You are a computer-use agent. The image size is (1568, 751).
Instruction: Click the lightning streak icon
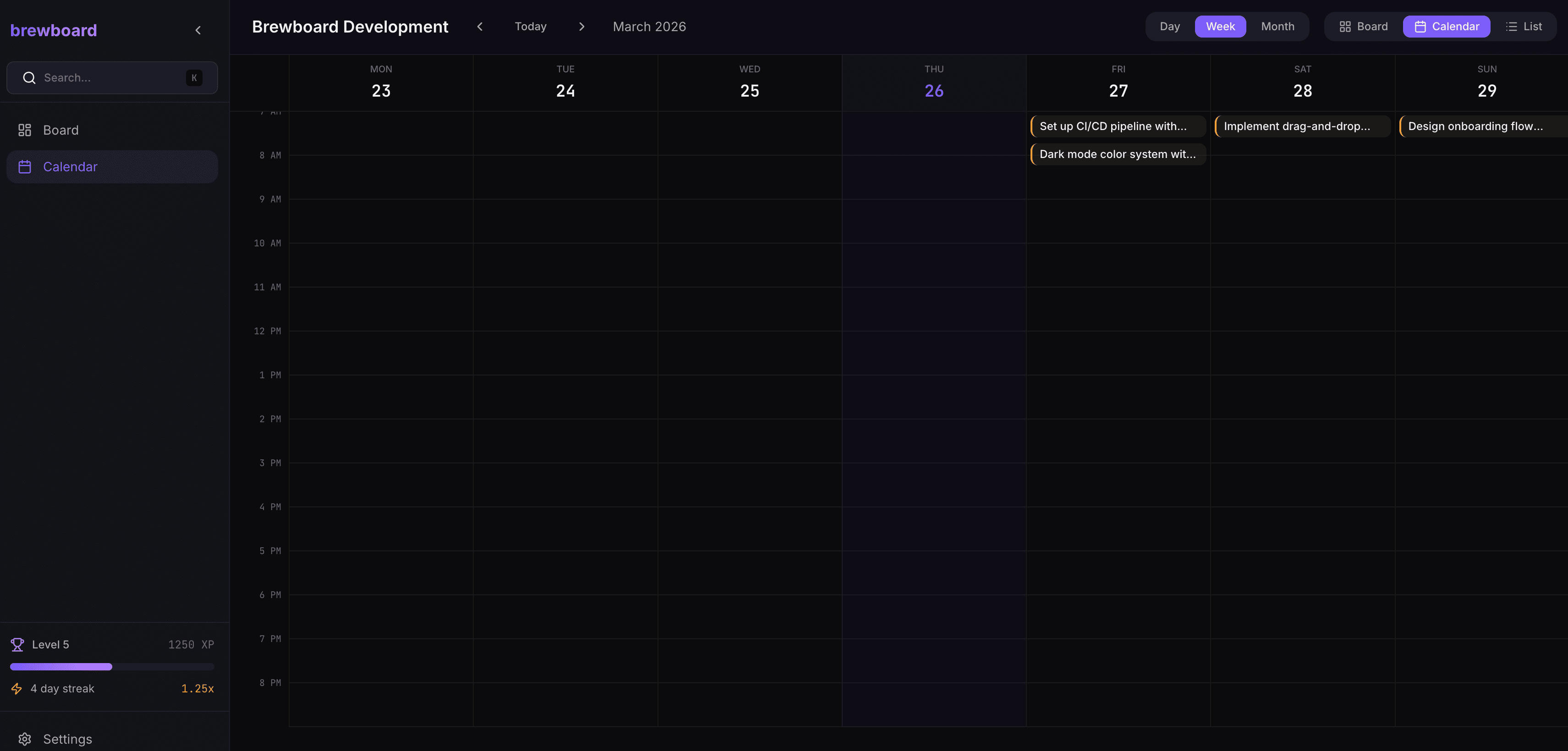click(16, 688)
